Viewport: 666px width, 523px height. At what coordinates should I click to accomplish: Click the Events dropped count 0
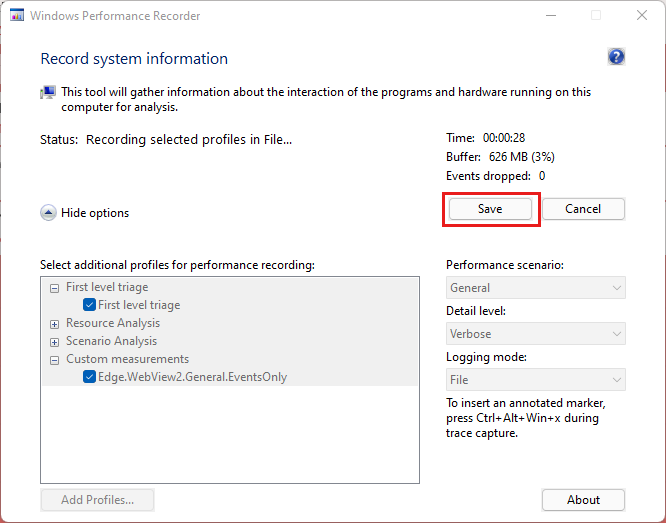(542, 176)
